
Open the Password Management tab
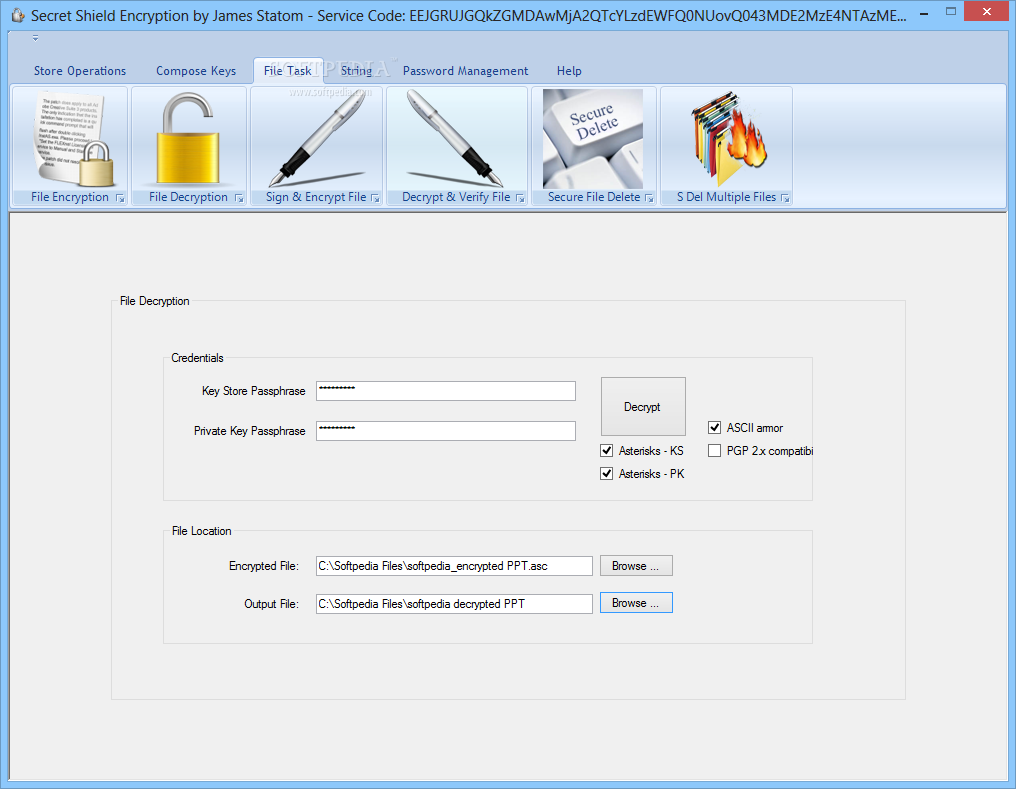pos(465,71)
